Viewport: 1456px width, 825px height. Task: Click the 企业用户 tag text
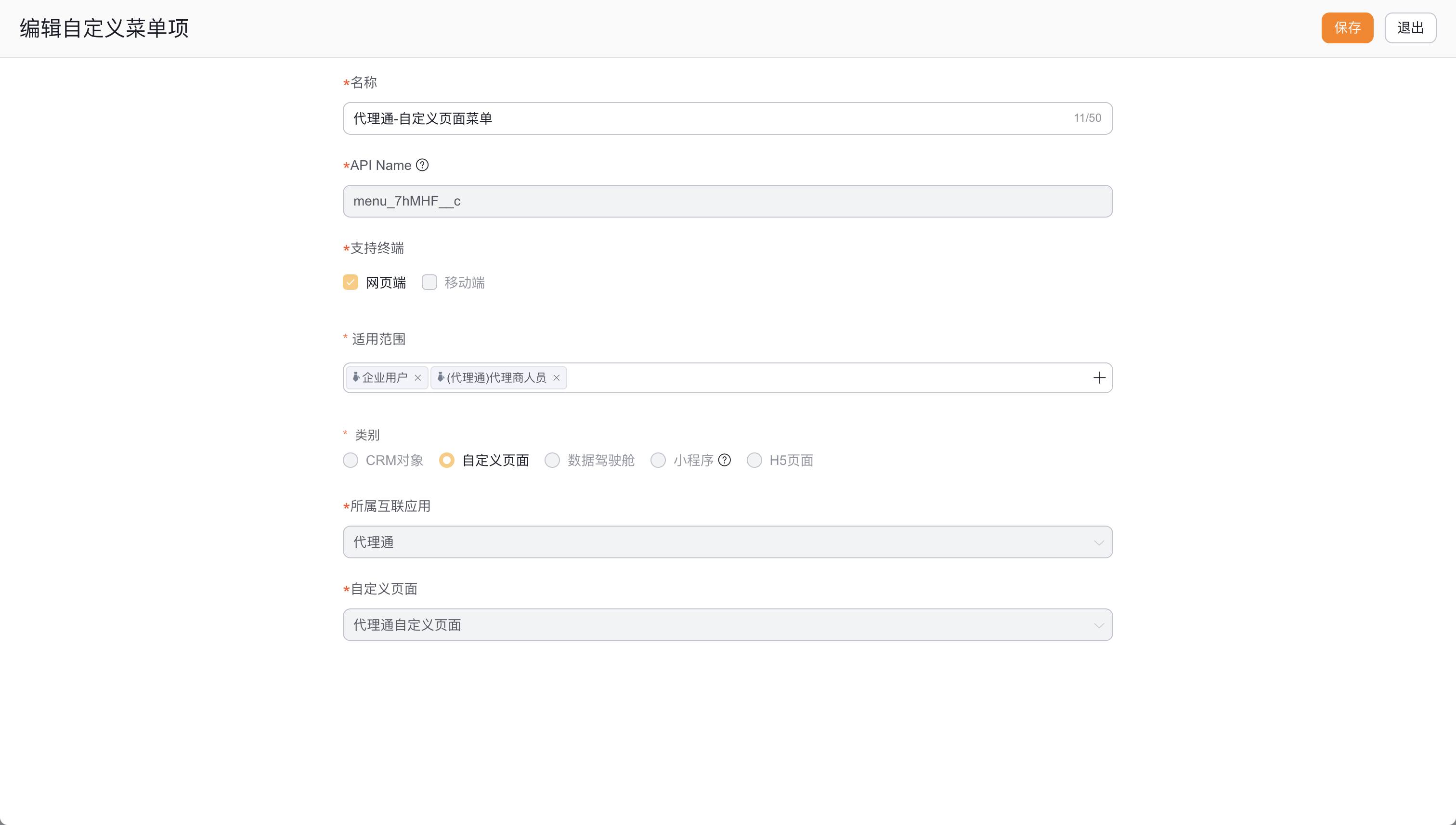[385, 378]
